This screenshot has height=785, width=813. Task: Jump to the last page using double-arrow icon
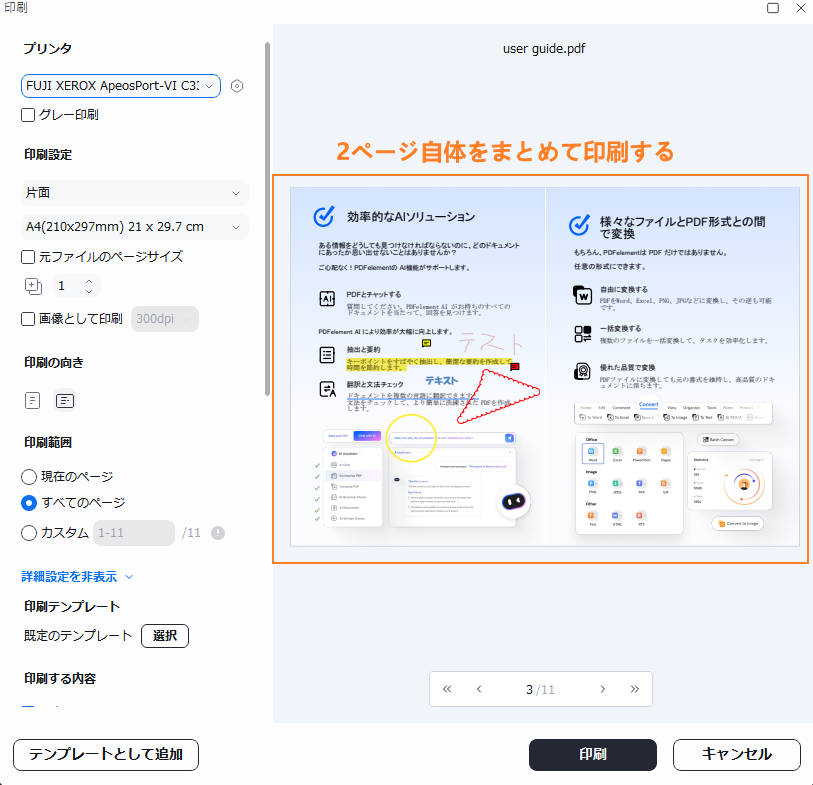click(633, 689)
